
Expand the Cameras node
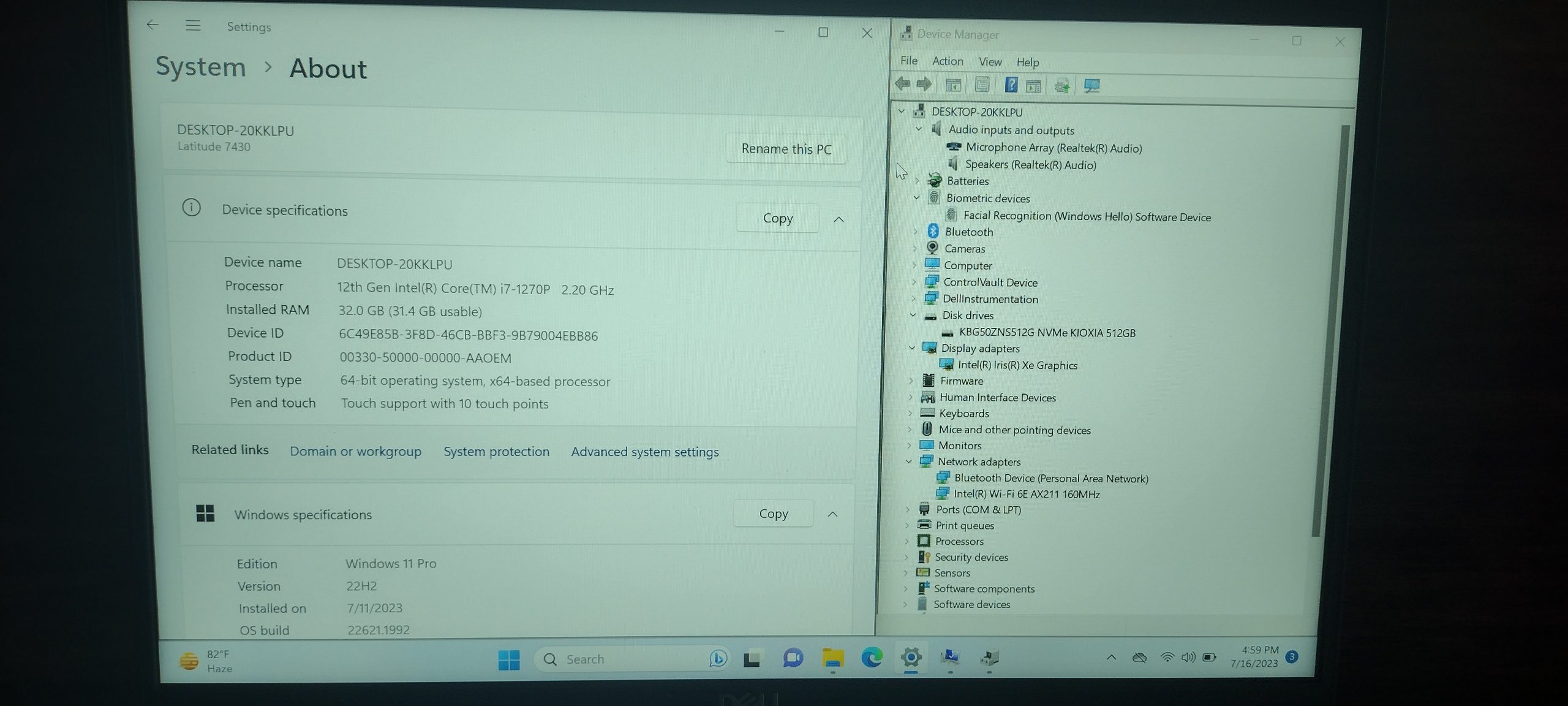tap(914, 248)
